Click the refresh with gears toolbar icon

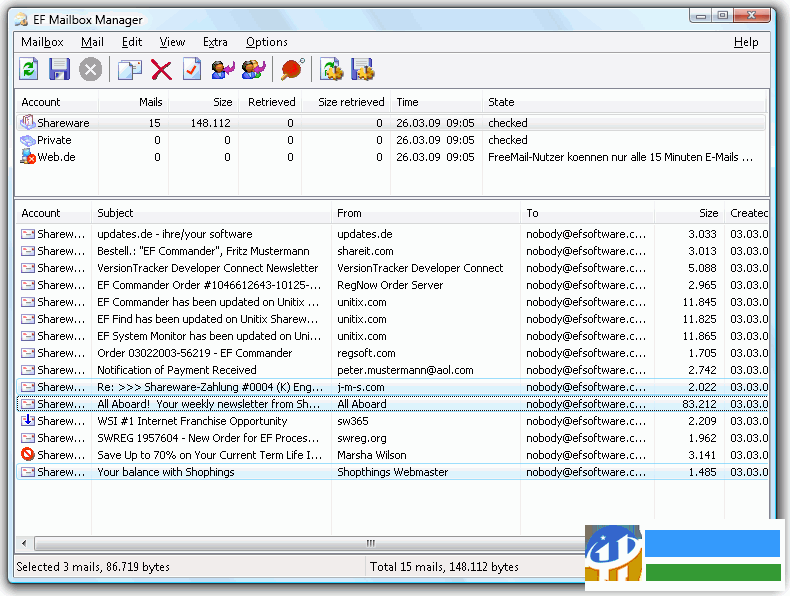[332, 69]
